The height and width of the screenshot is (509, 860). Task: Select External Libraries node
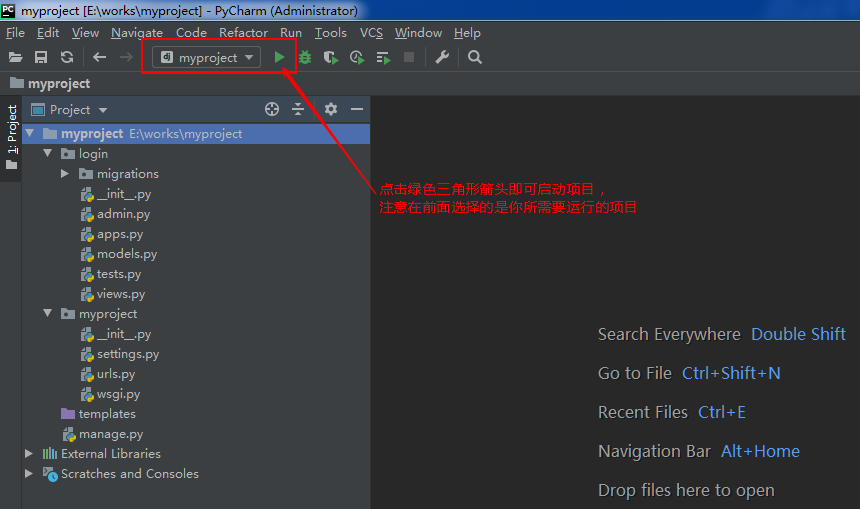[102, 454]
